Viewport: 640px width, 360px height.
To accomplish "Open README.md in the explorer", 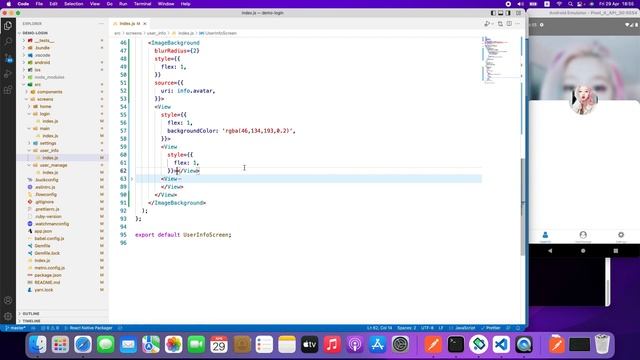I will point(47,282).
